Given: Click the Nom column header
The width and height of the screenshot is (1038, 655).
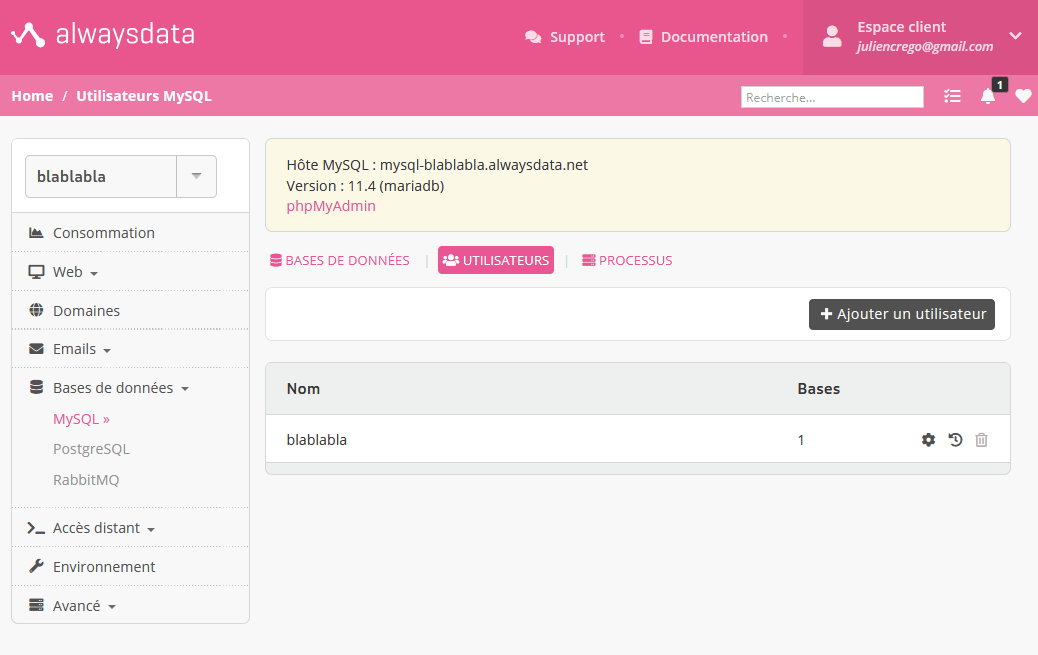Looking at the screenshot, I should point(303,389).
